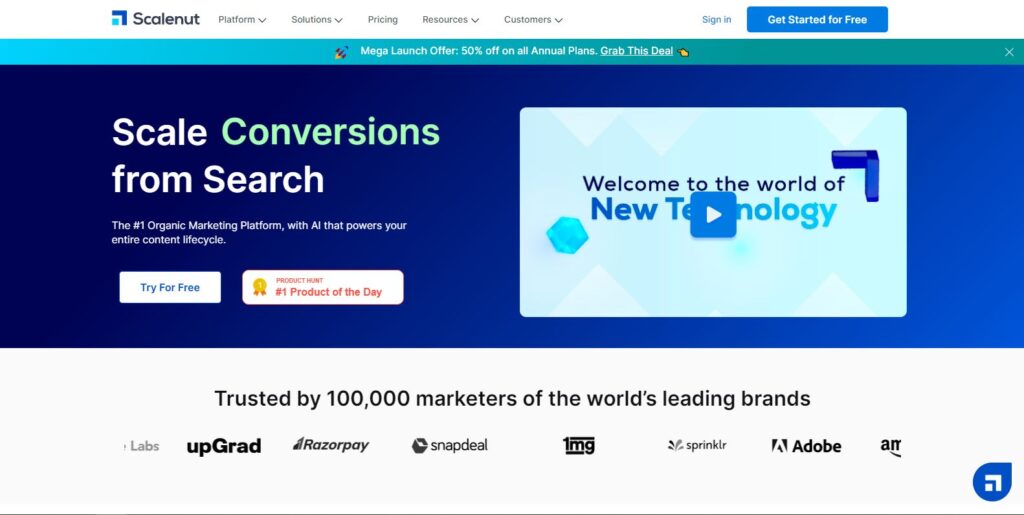This screenshot has height=515, width=1024.
Task: Expand the Solutions dropdown menu
Action: (317, 20)
